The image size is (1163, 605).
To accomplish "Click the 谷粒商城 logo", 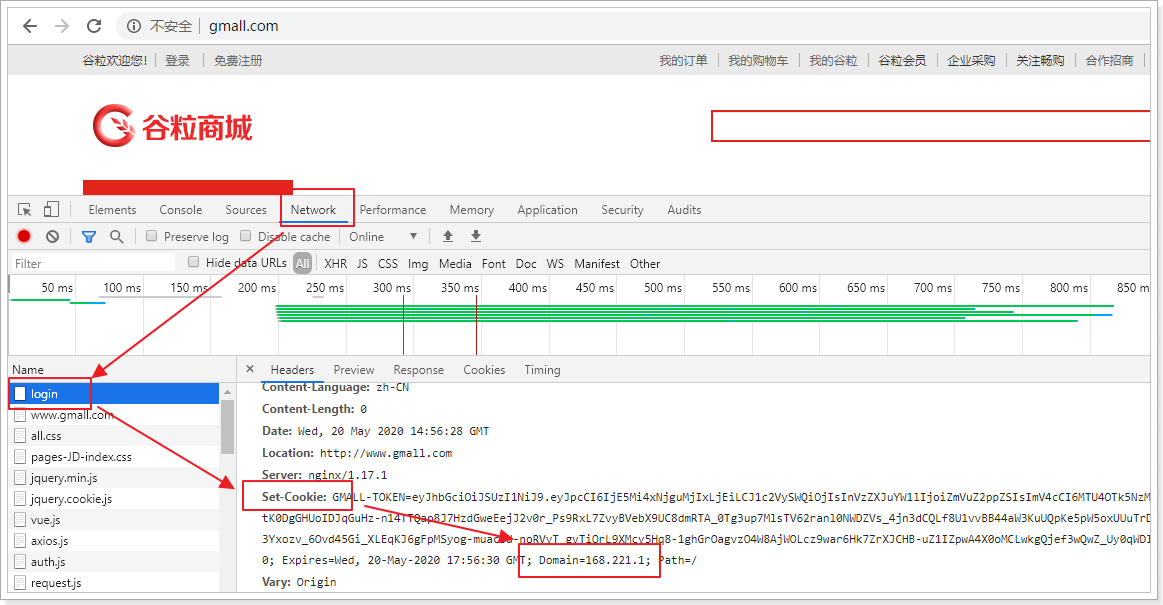I will coord(173,126).
